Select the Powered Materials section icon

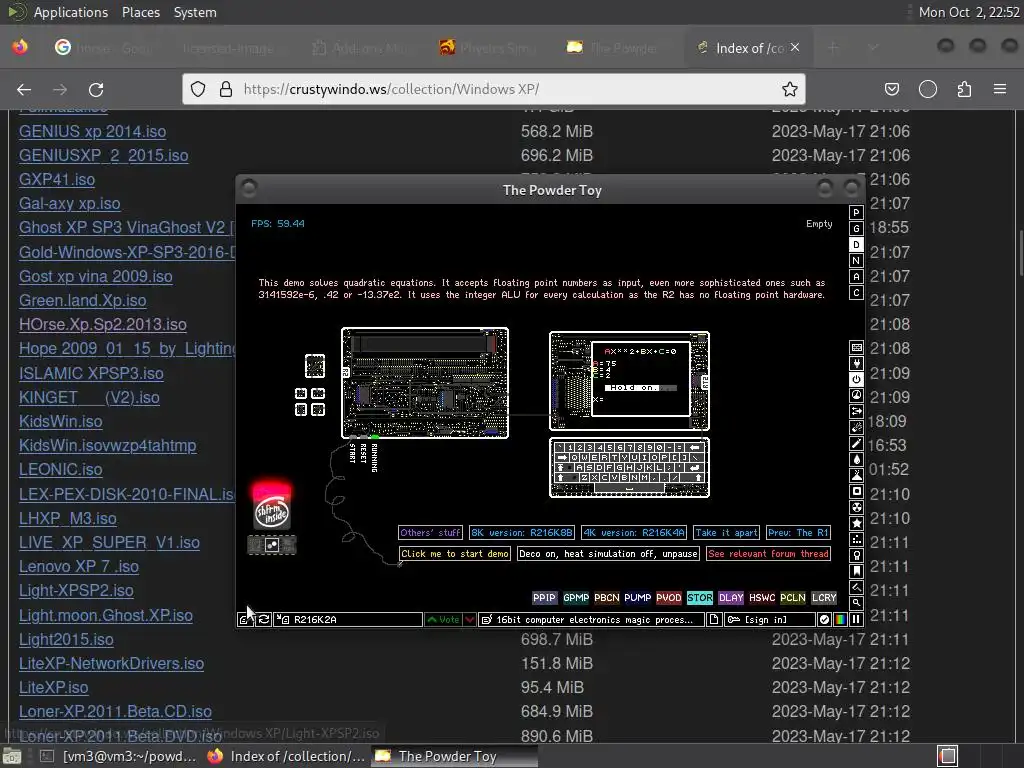point(856,379)
